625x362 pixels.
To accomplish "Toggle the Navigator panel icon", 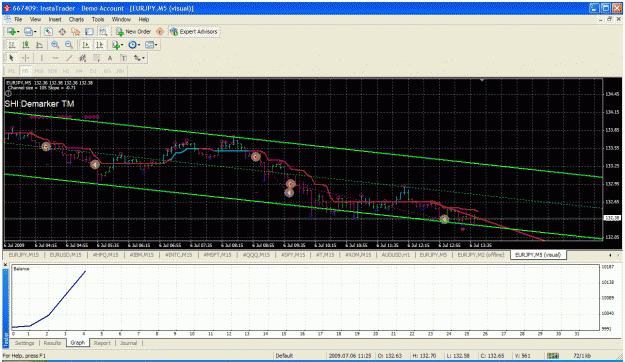I will 75,31.
